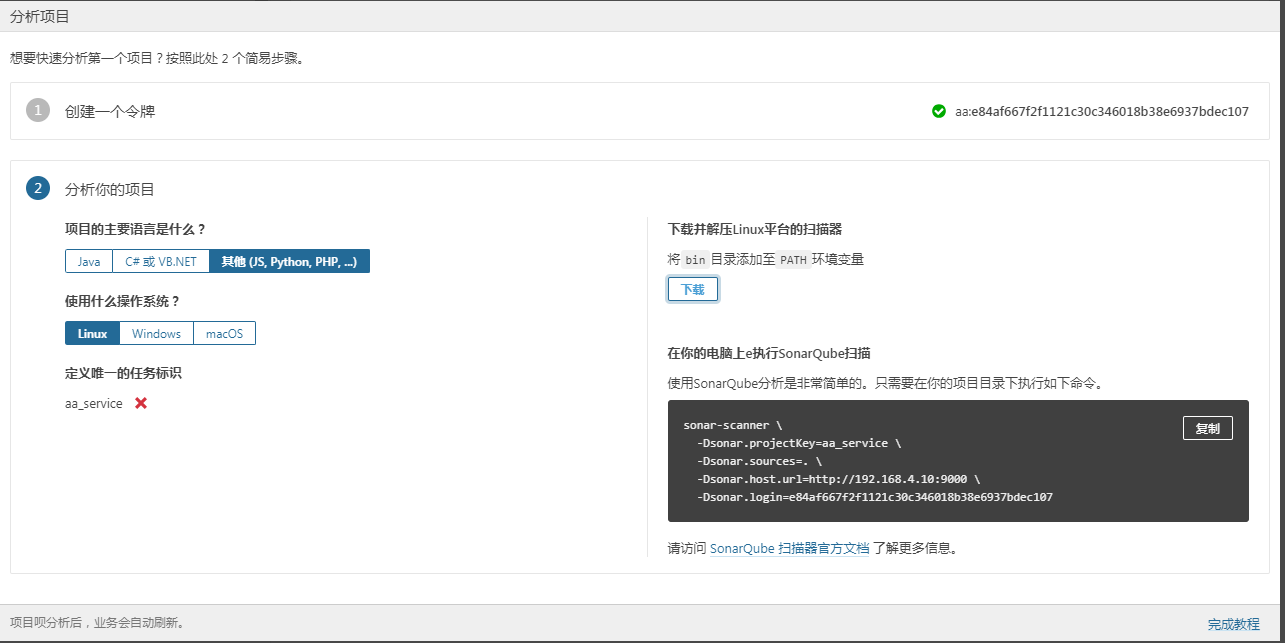
Task: Choose C# 或 VB.NET language option
Action: [x=161, y=262]
